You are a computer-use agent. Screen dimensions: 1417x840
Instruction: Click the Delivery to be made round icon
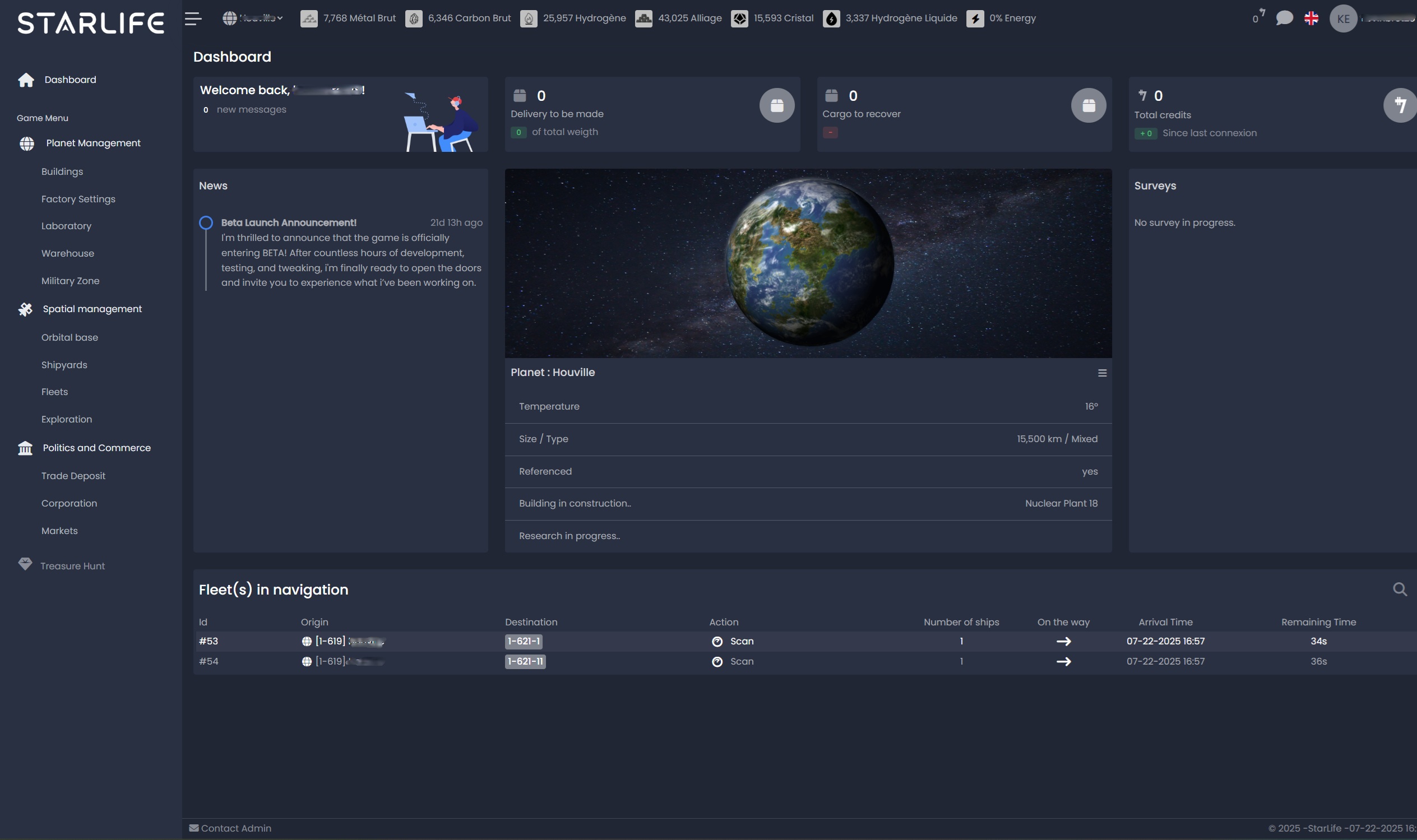[x=777, y=105]
